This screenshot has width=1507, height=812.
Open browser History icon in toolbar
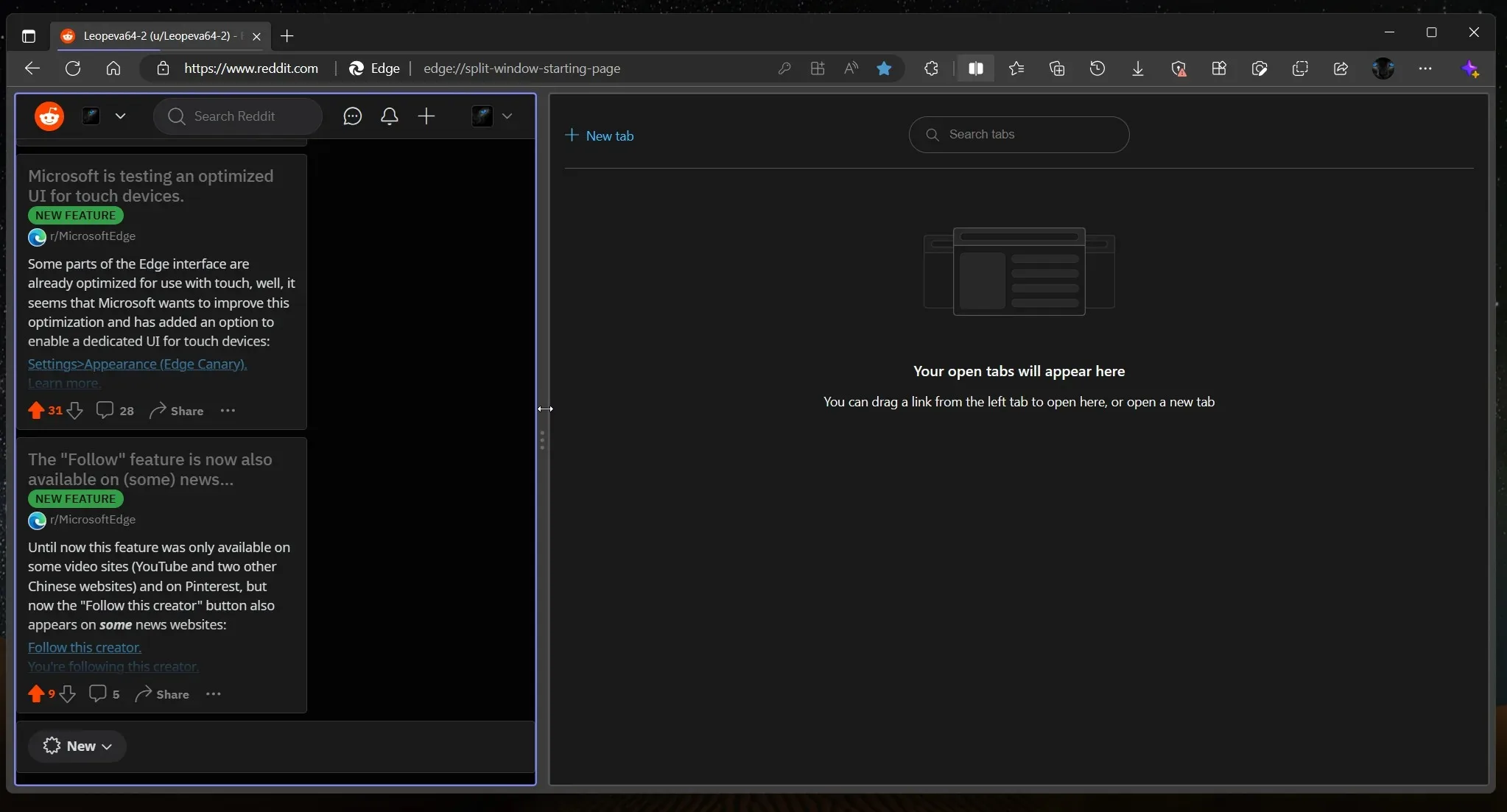[x=1097, y=68]
